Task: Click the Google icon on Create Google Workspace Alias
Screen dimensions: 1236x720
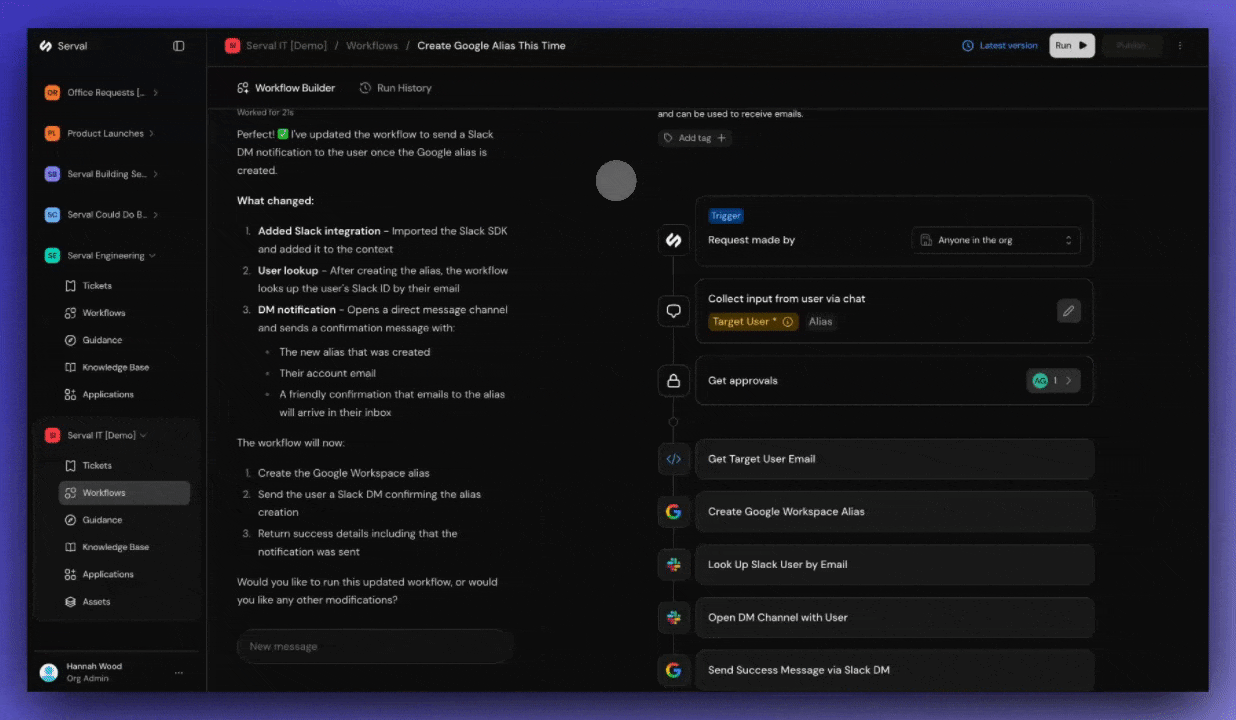Action: click(673, 511)
